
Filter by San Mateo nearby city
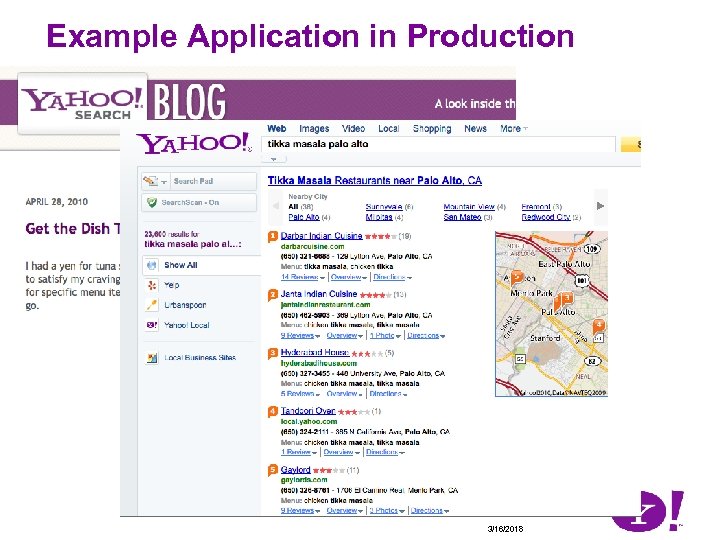[462, 217]
